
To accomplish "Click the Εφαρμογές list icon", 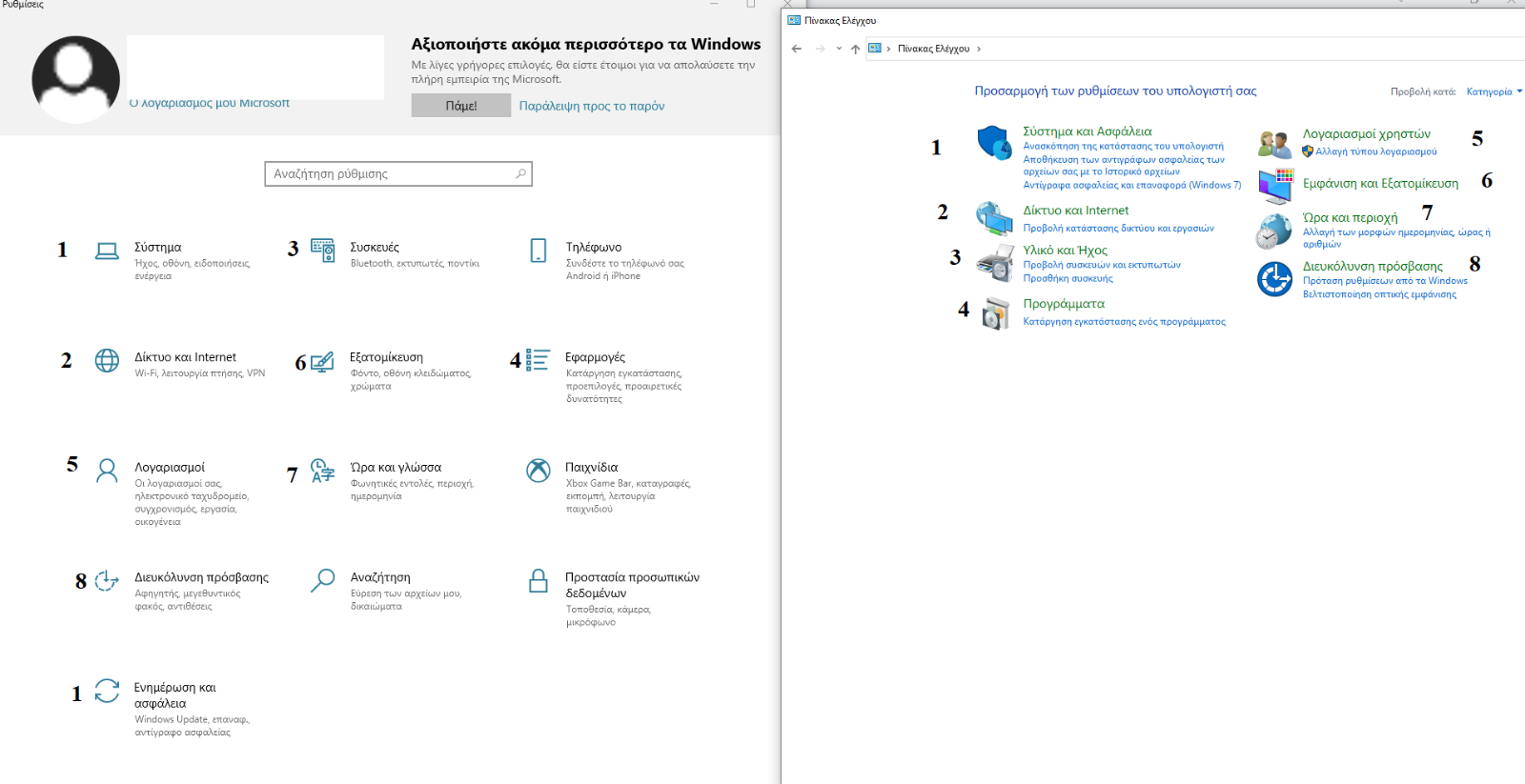I will (x=538, y=360).
